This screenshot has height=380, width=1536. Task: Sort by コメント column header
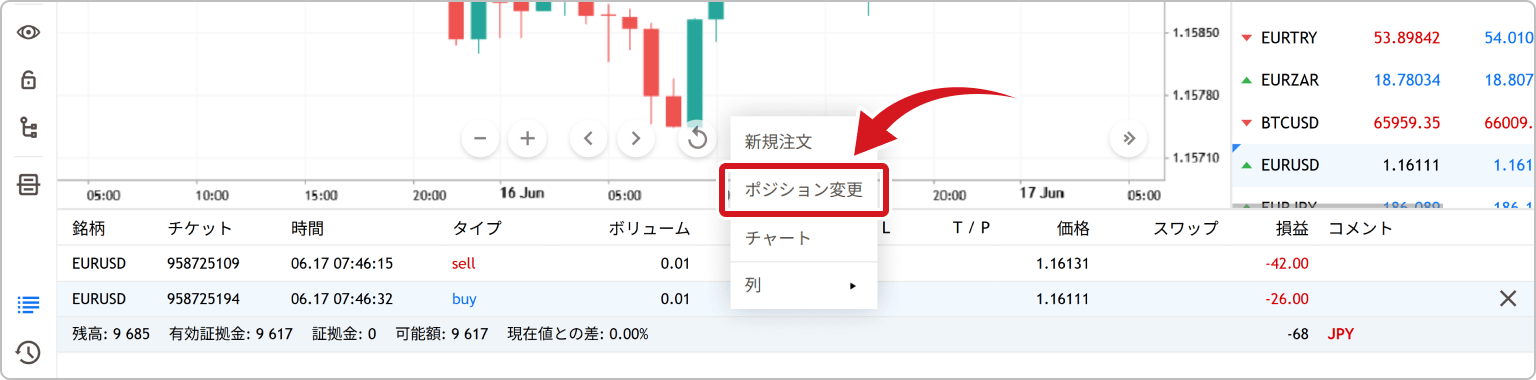tap(1360, 228)
